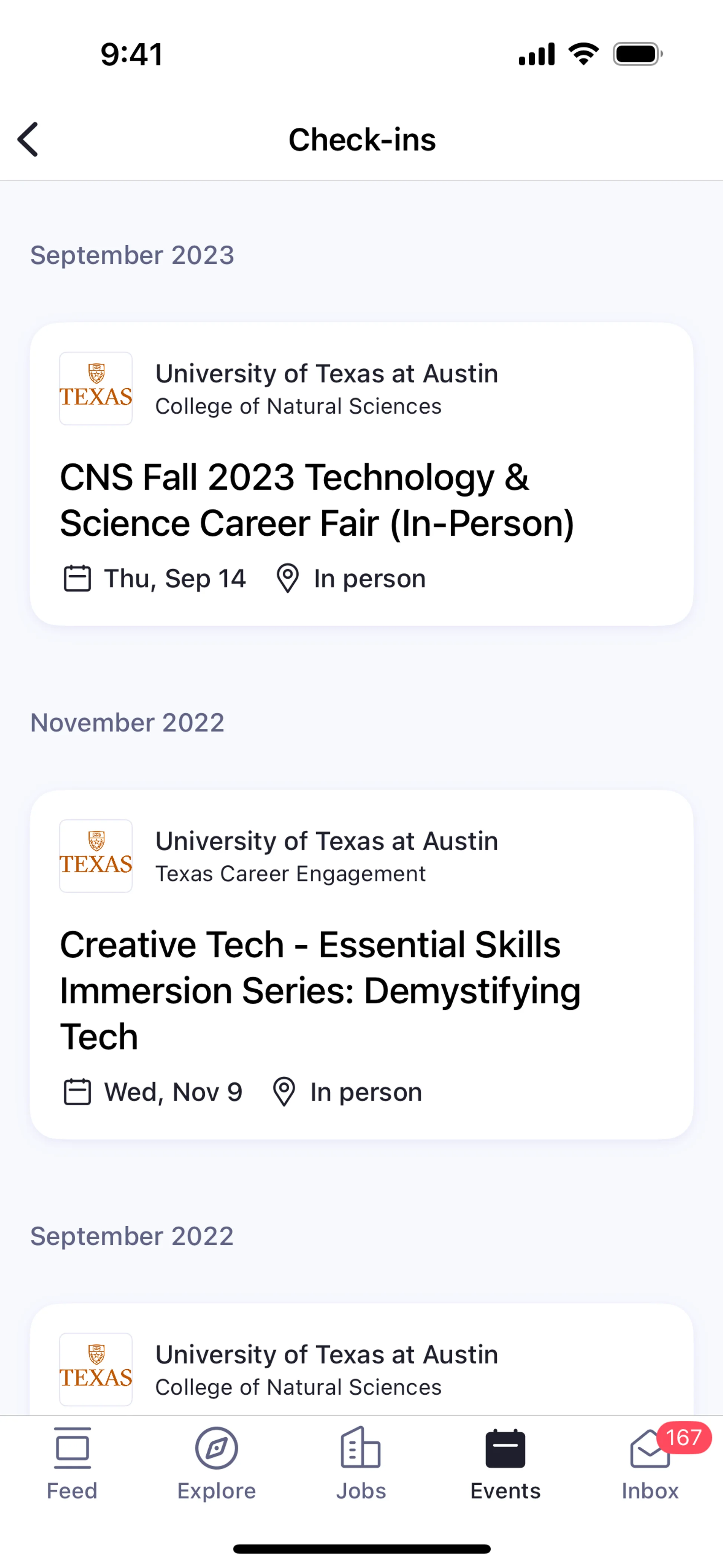
Task: Tap the battery icon in status bar
Action: [x=637, y=54]
